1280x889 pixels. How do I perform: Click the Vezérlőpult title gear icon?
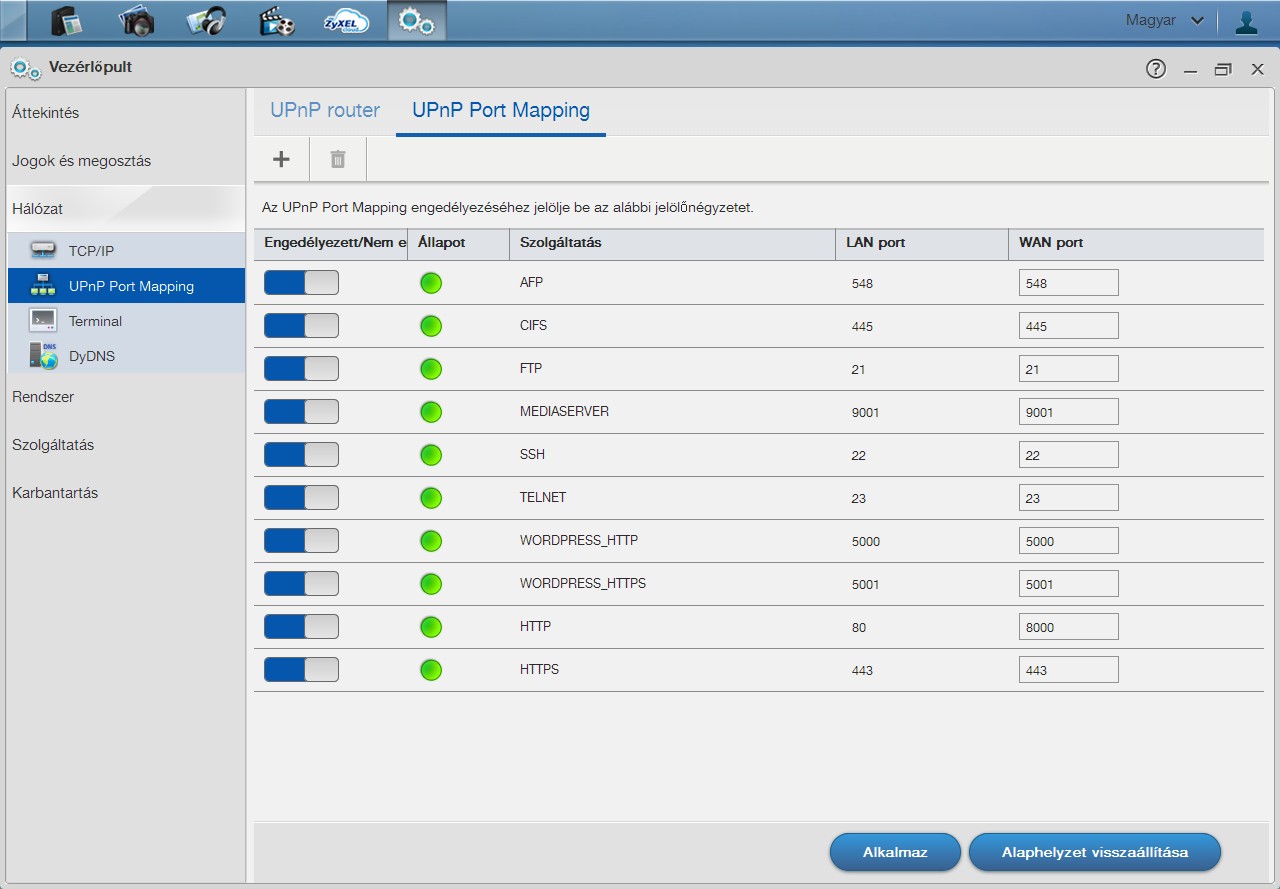pyautogui.click(x=26, y=69)
